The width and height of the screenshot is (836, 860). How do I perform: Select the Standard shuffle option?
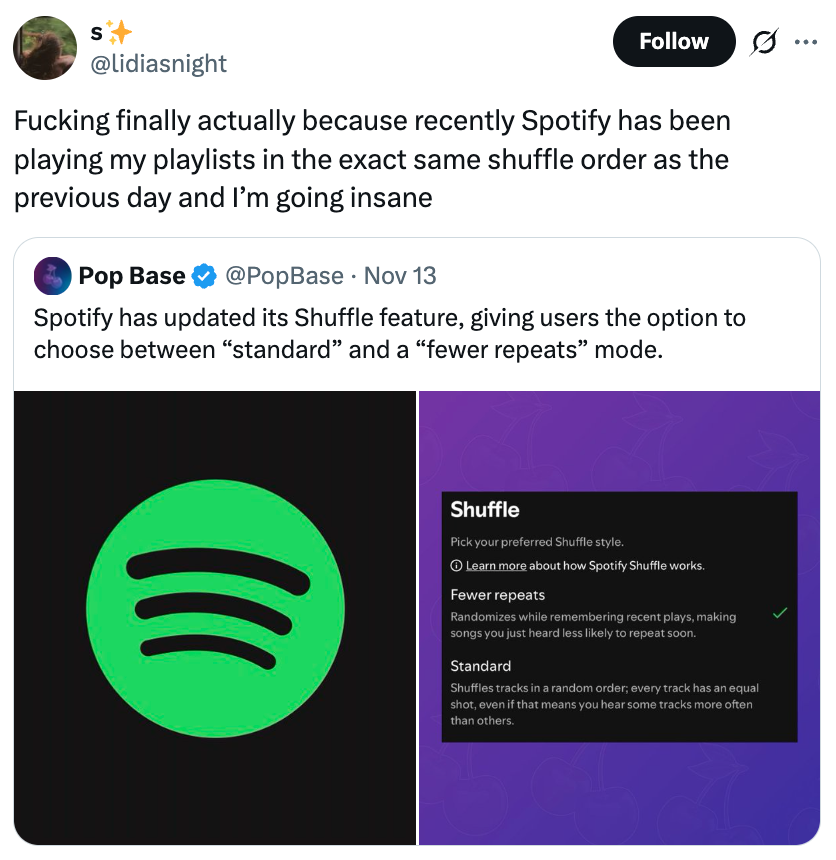(480, 666)
